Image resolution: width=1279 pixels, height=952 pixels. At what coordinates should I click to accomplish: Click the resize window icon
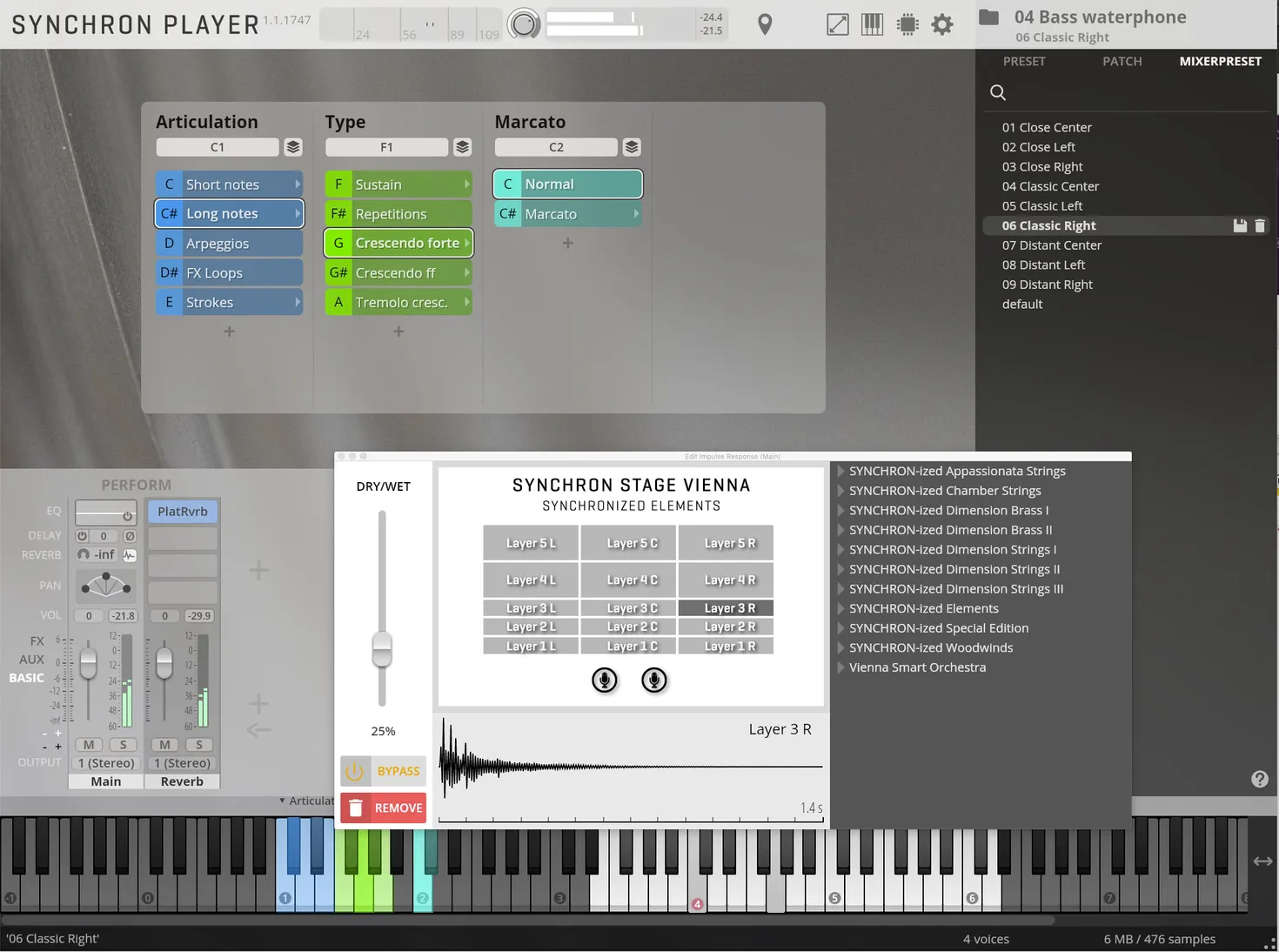pyautogui.click(x=837, y=24)
